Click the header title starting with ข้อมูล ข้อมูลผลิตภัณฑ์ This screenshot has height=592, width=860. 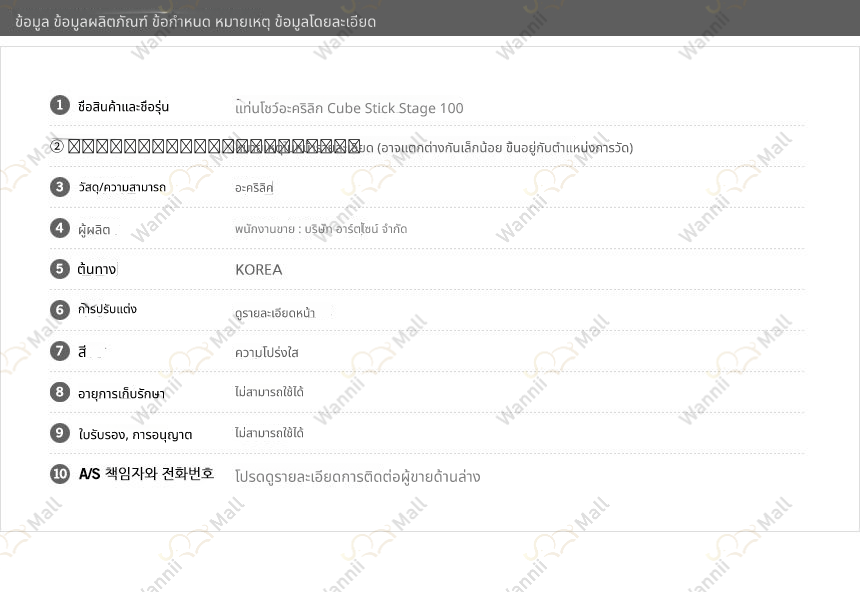[195, 21]
